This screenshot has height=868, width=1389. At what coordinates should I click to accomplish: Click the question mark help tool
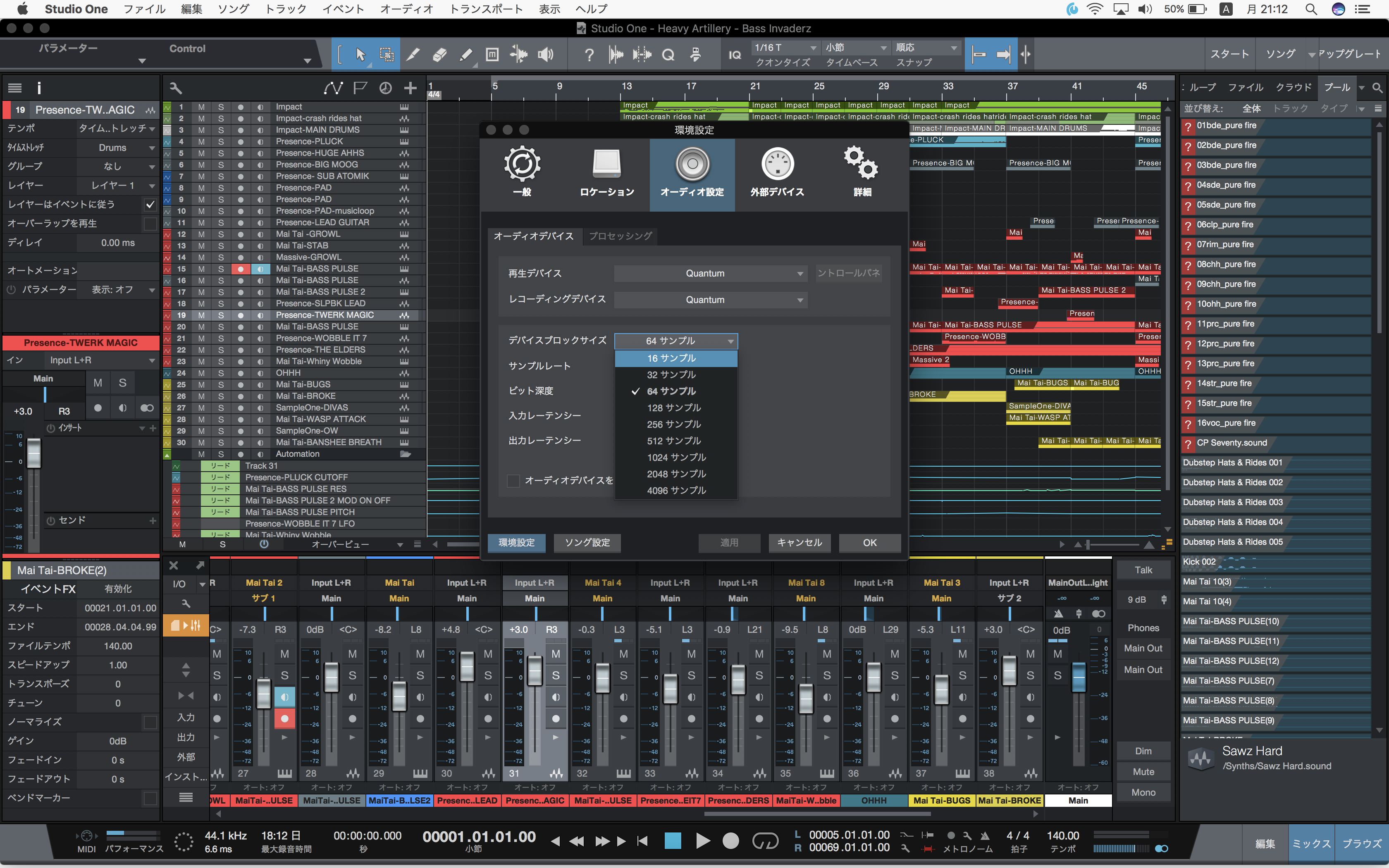pos(589,55)
